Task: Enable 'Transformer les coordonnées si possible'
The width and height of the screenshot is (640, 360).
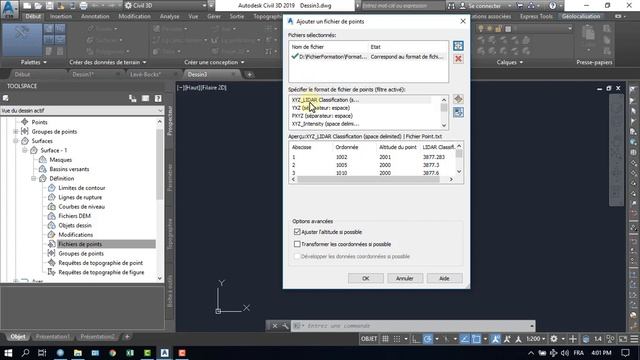Action: coord(297,244)
